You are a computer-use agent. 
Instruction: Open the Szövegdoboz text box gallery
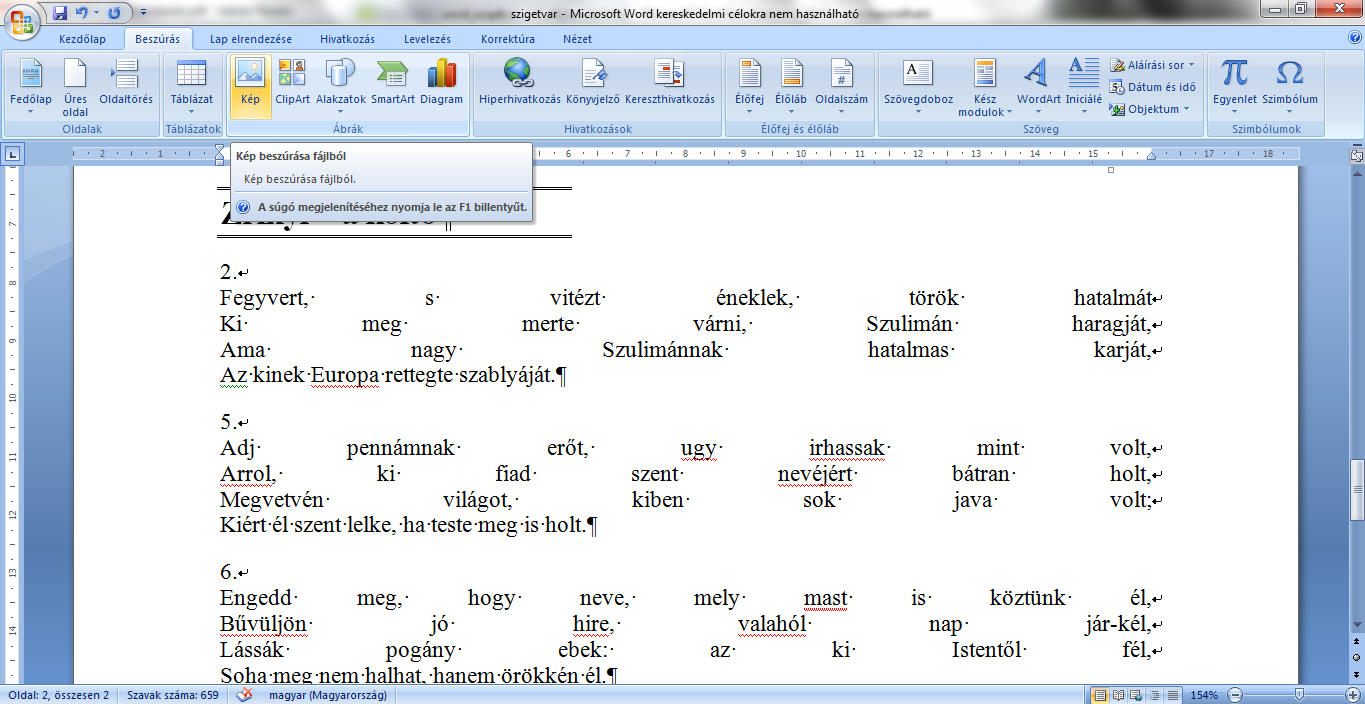[918, 87]
